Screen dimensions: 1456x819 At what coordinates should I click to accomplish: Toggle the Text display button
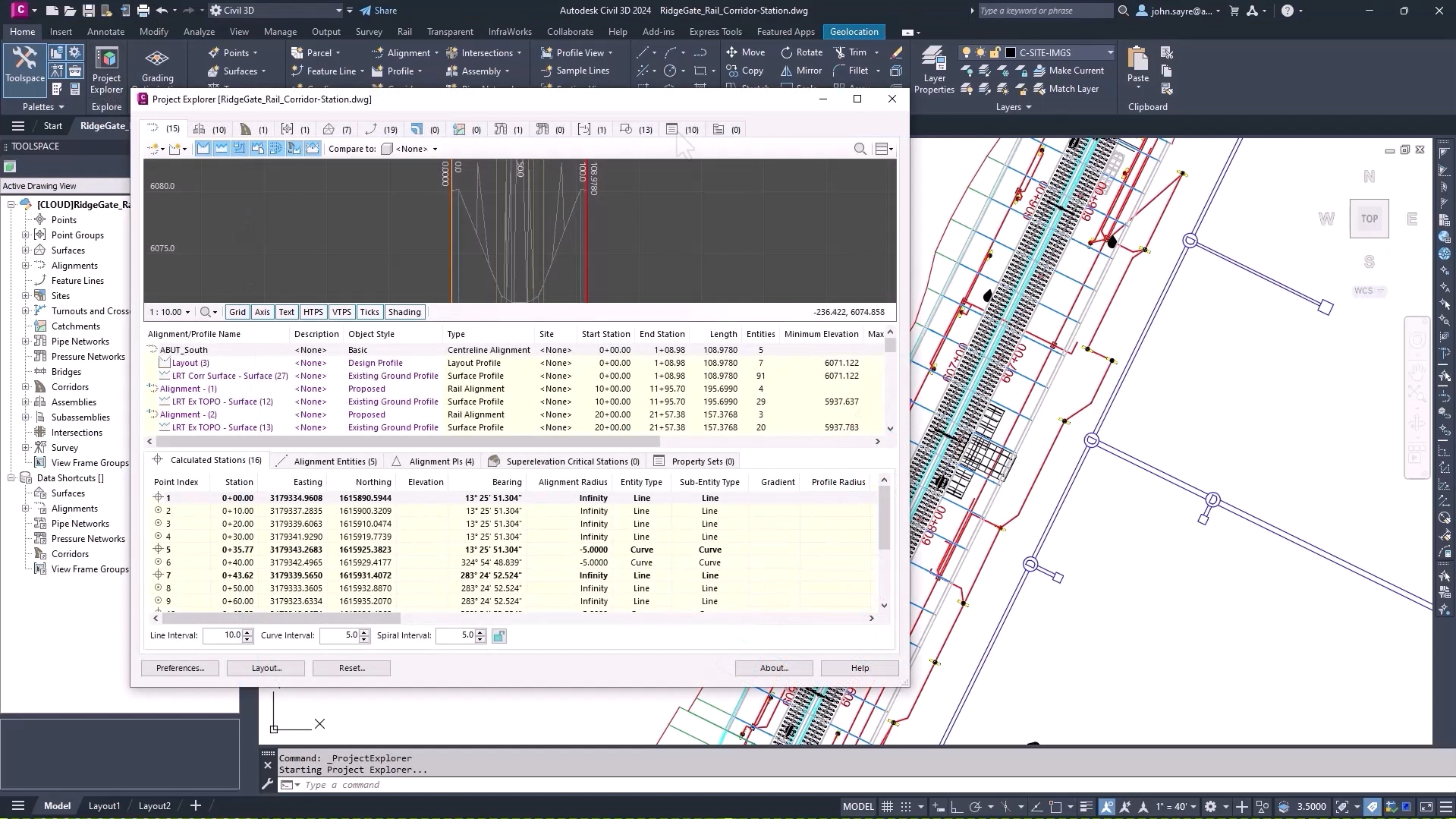pyautogui.click(x=286, y=312)
